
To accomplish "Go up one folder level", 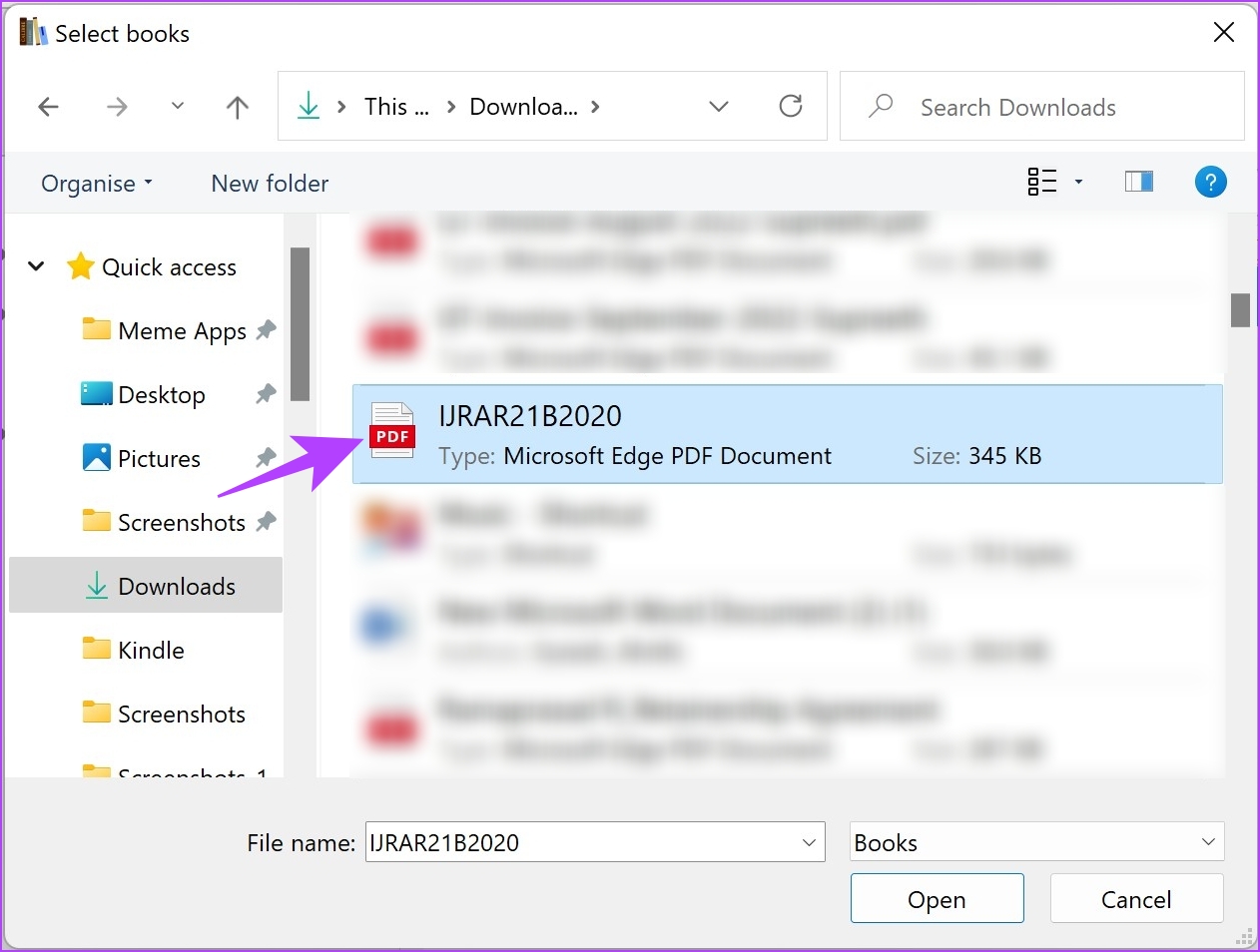I will (x=237, y=107).
